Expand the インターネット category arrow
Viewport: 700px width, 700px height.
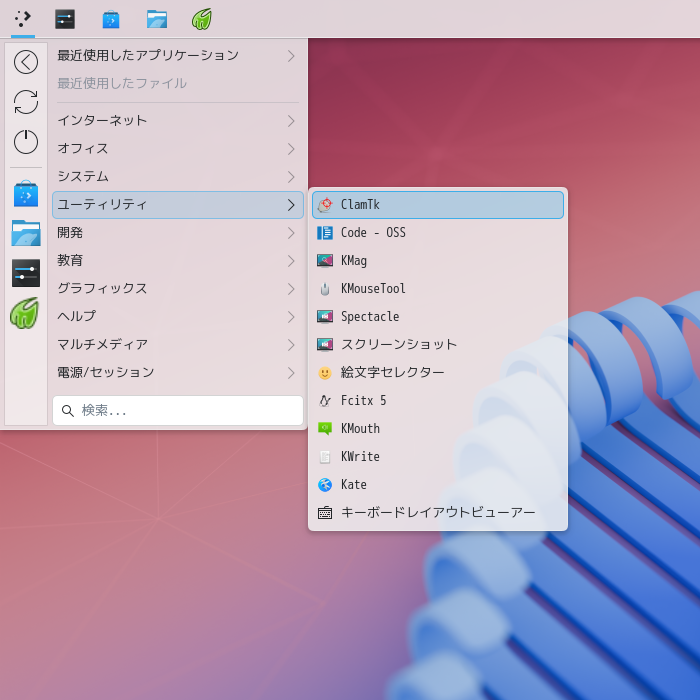point(291,121)
